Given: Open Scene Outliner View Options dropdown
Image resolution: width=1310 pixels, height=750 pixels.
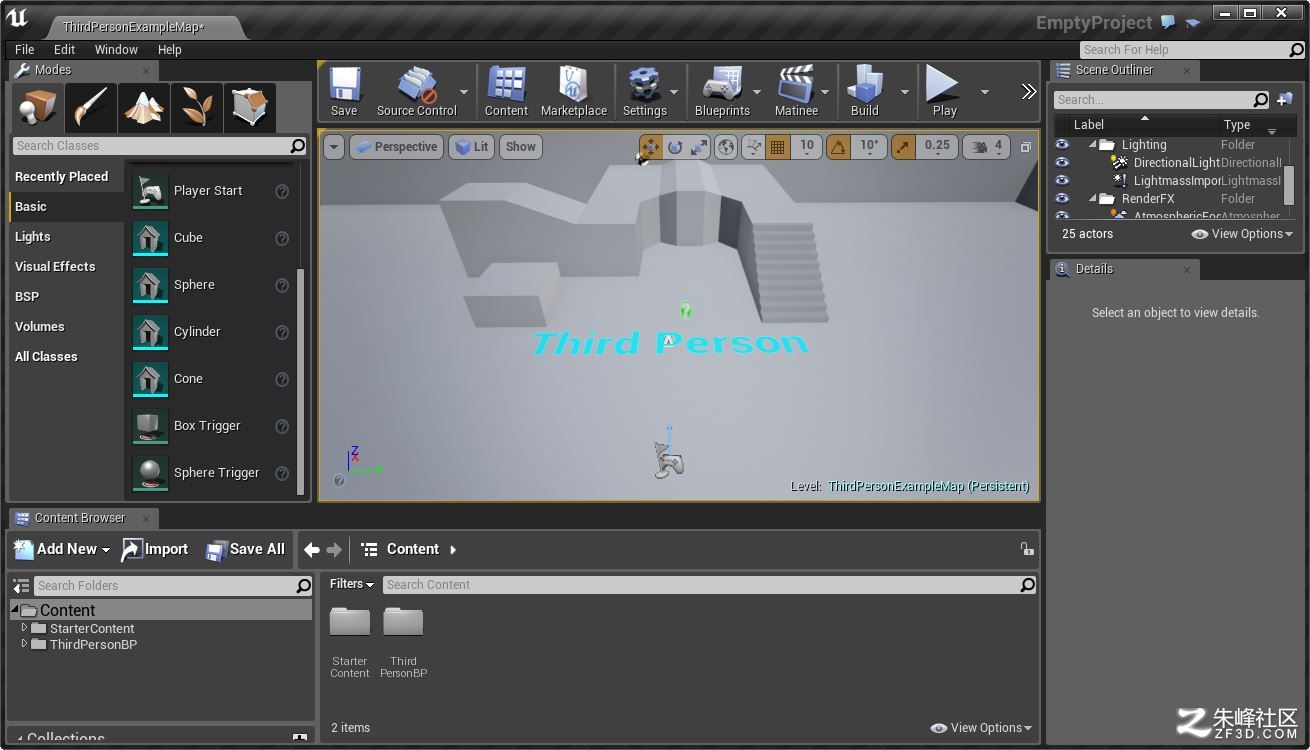Looking at the screenshot, I should tap(1242, 234).
